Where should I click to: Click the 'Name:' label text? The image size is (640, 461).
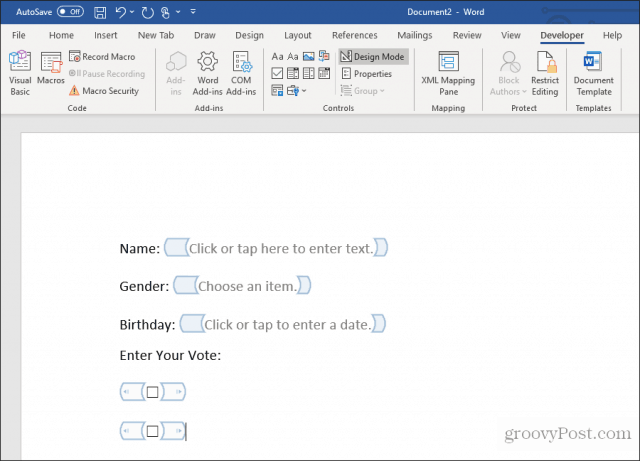[140, 248]
